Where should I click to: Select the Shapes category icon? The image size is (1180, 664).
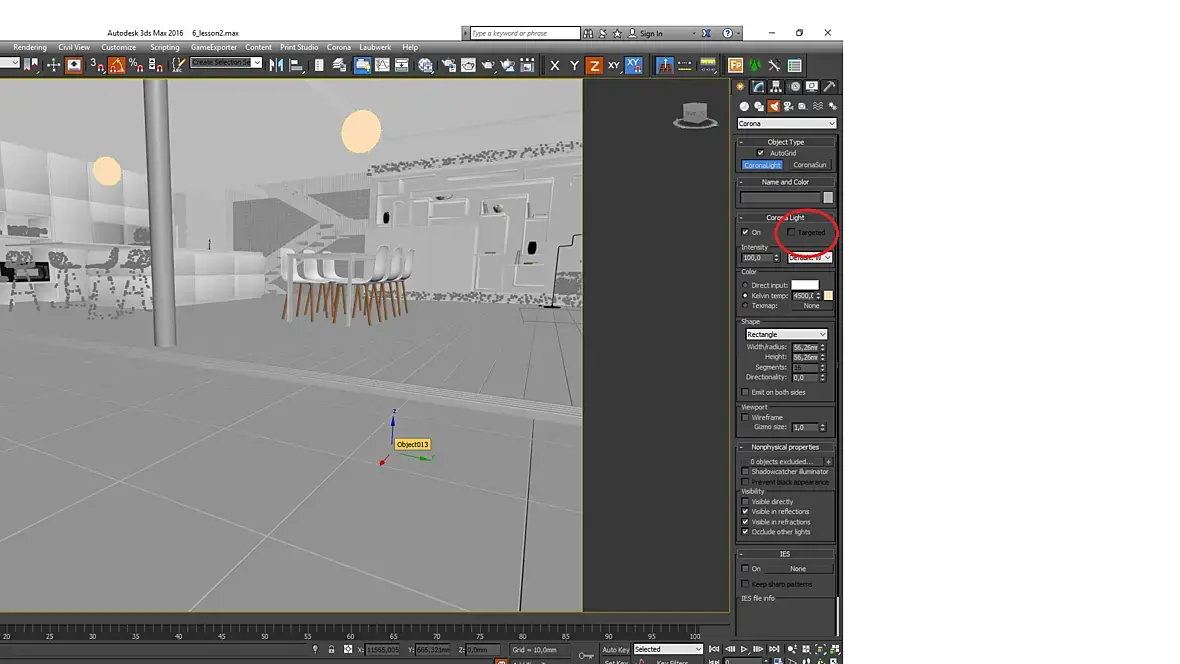(759, 106)
